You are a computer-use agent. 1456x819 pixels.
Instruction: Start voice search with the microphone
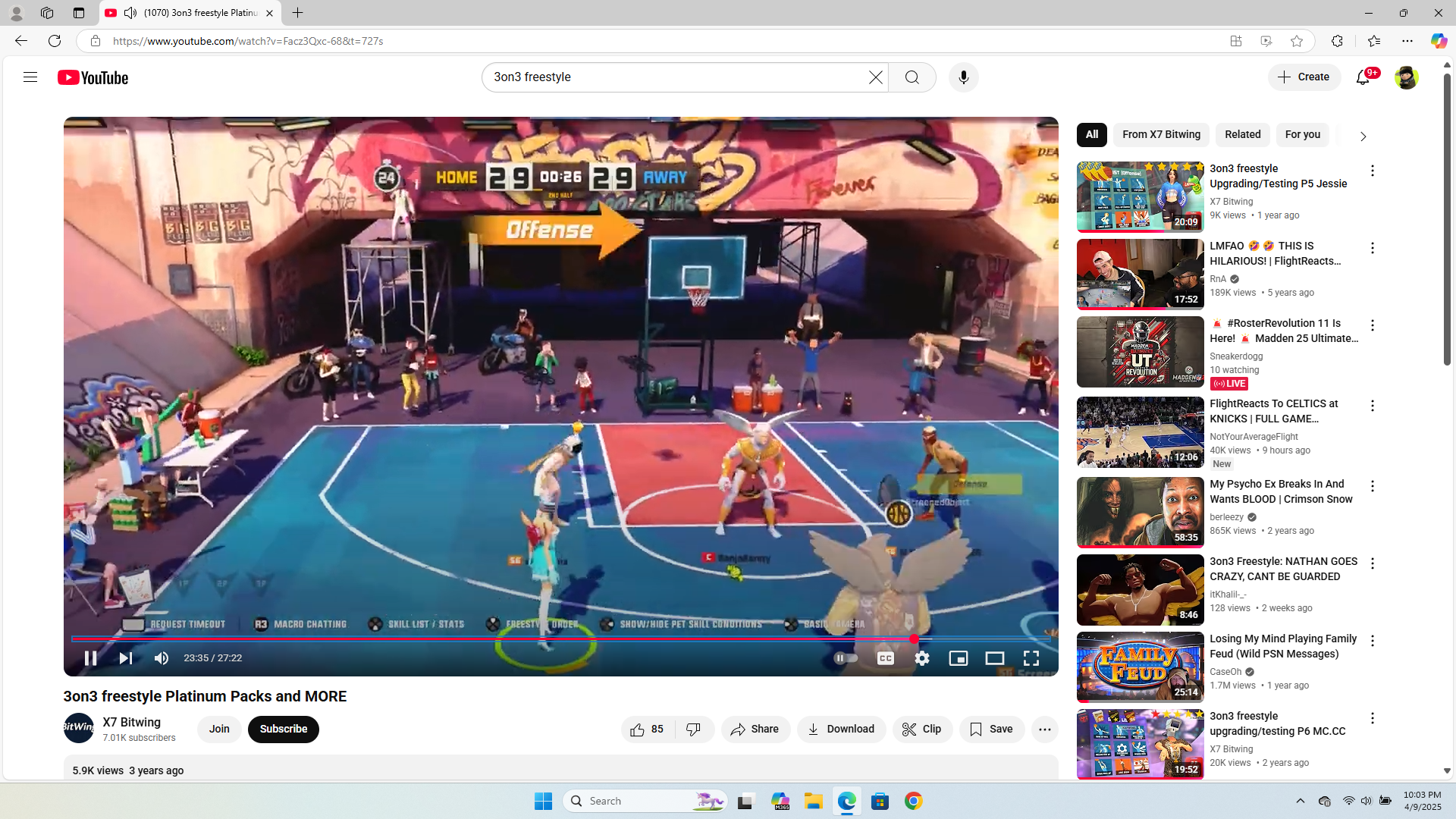964,77
